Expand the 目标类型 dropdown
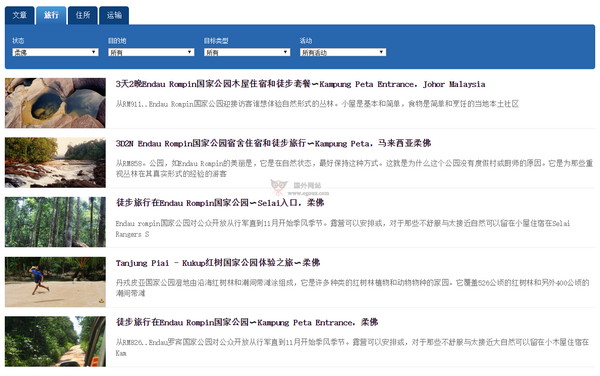 (x=247, y=52)
